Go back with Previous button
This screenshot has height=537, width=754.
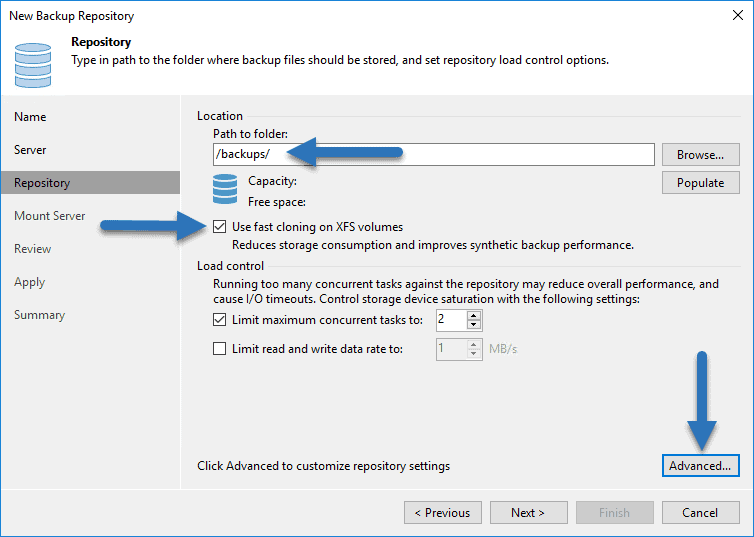[x=442, y=513]
